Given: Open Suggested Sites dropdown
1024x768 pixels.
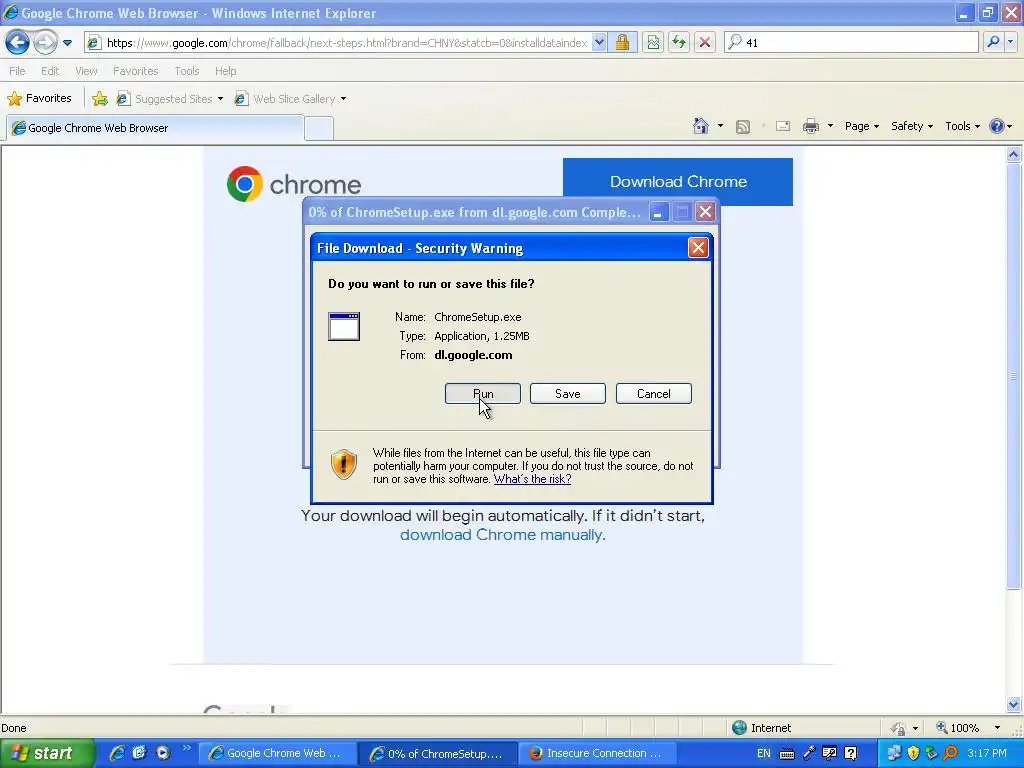Looking at the screenshot, I should tap(170, 99).
